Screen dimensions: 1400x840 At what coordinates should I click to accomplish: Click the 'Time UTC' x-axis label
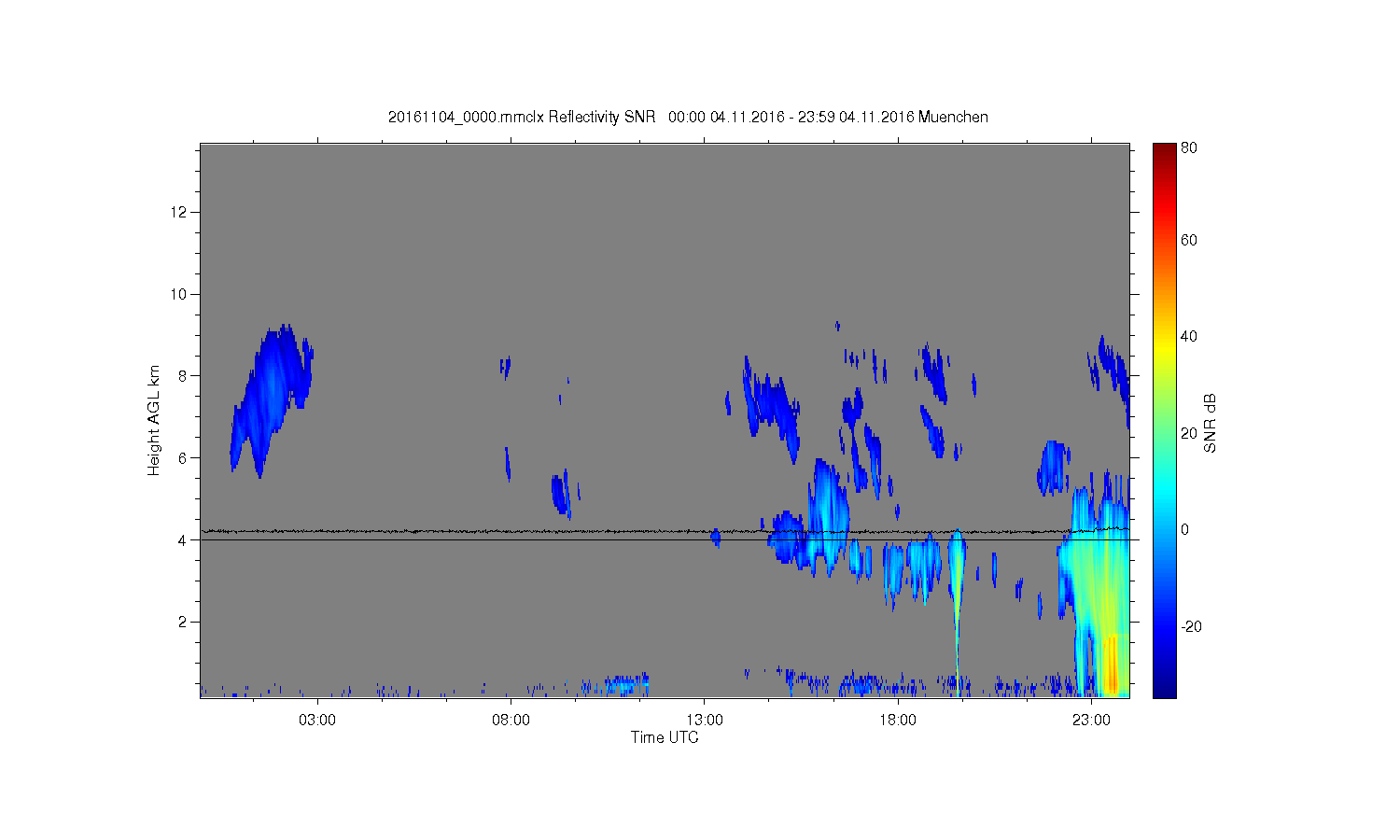(x=665, y=737)
